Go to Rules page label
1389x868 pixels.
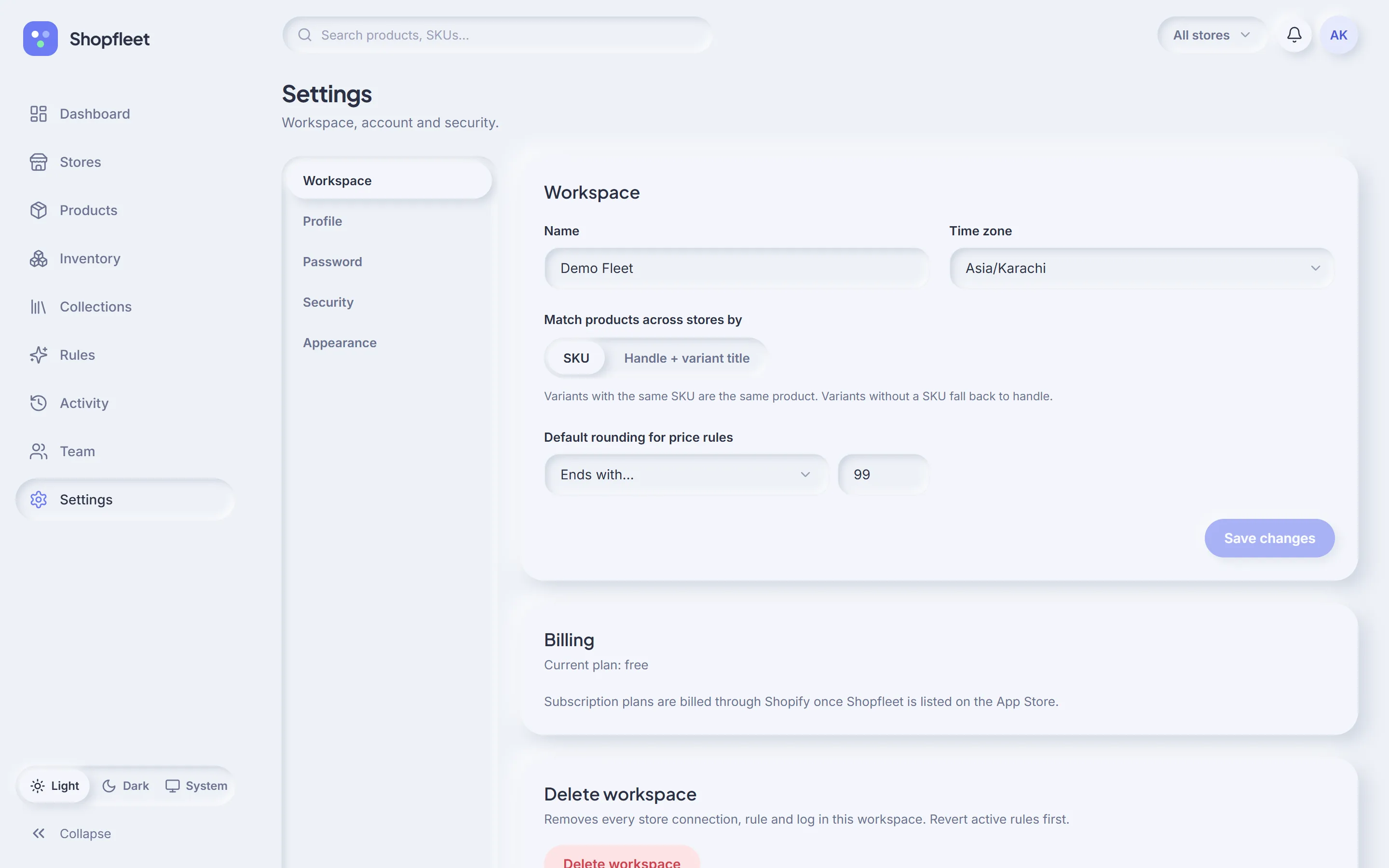tap(78, 355)
